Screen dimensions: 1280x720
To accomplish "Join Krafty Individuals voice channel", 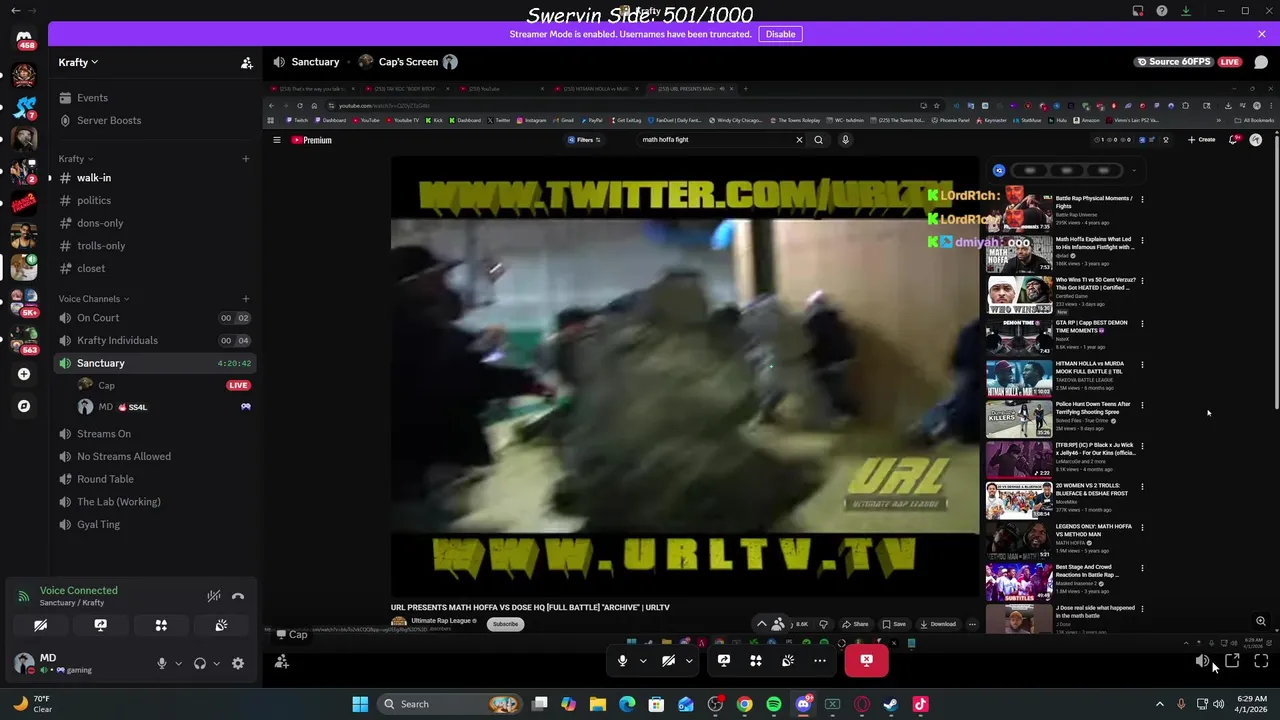I will [155, 340].
